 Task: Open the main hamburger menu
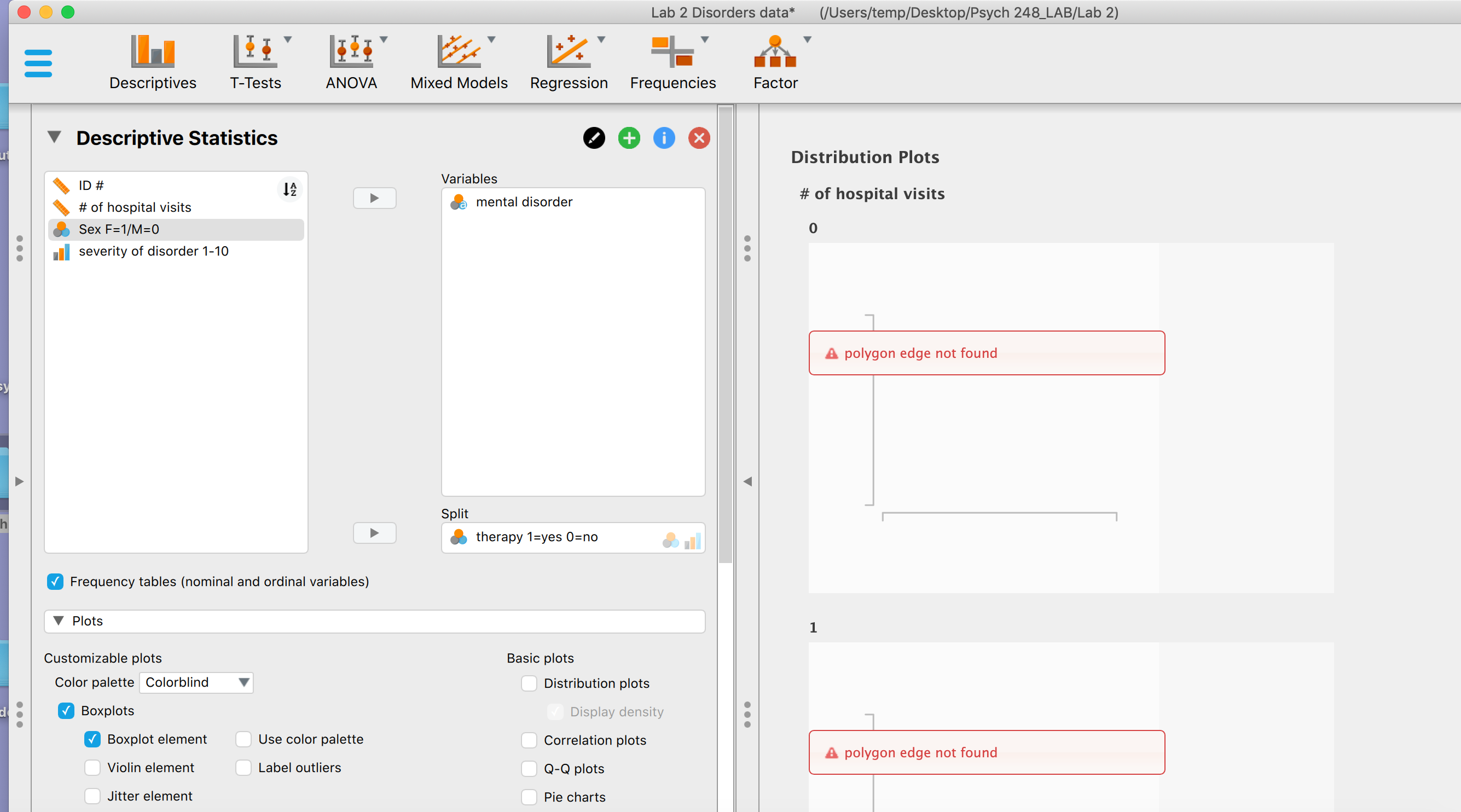point(38,63)
